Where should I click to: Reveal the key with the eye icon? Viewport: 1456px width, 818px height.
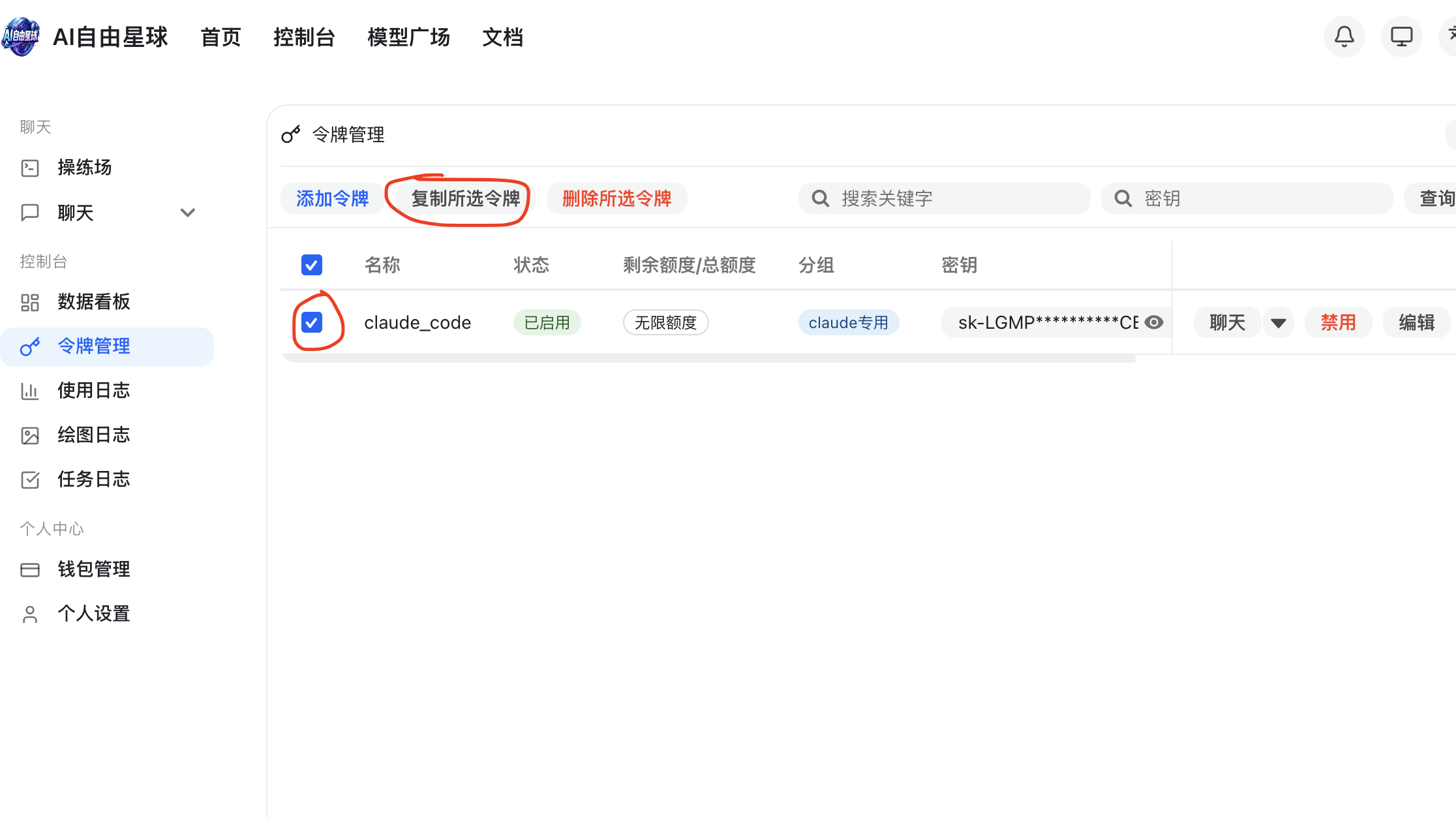(1154, 322)
